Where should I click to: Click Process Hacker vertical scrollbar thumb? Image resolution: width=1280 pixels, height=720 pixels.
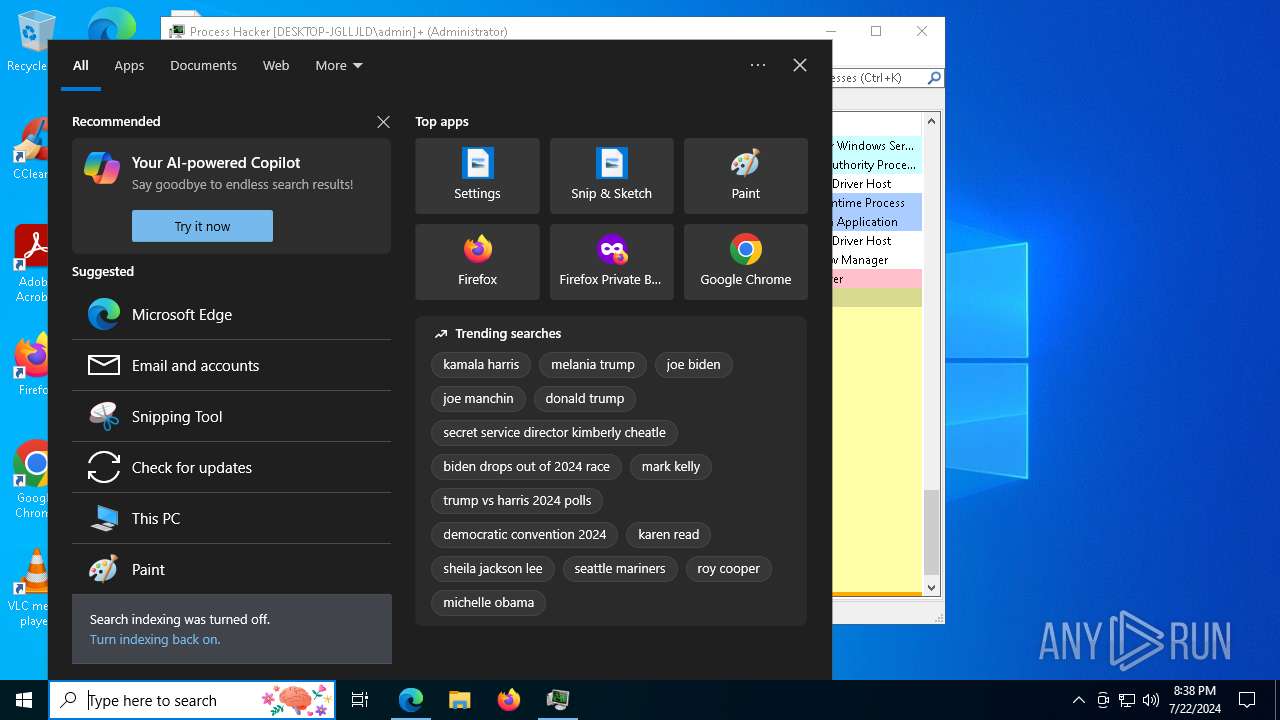[x=932, y=532]
